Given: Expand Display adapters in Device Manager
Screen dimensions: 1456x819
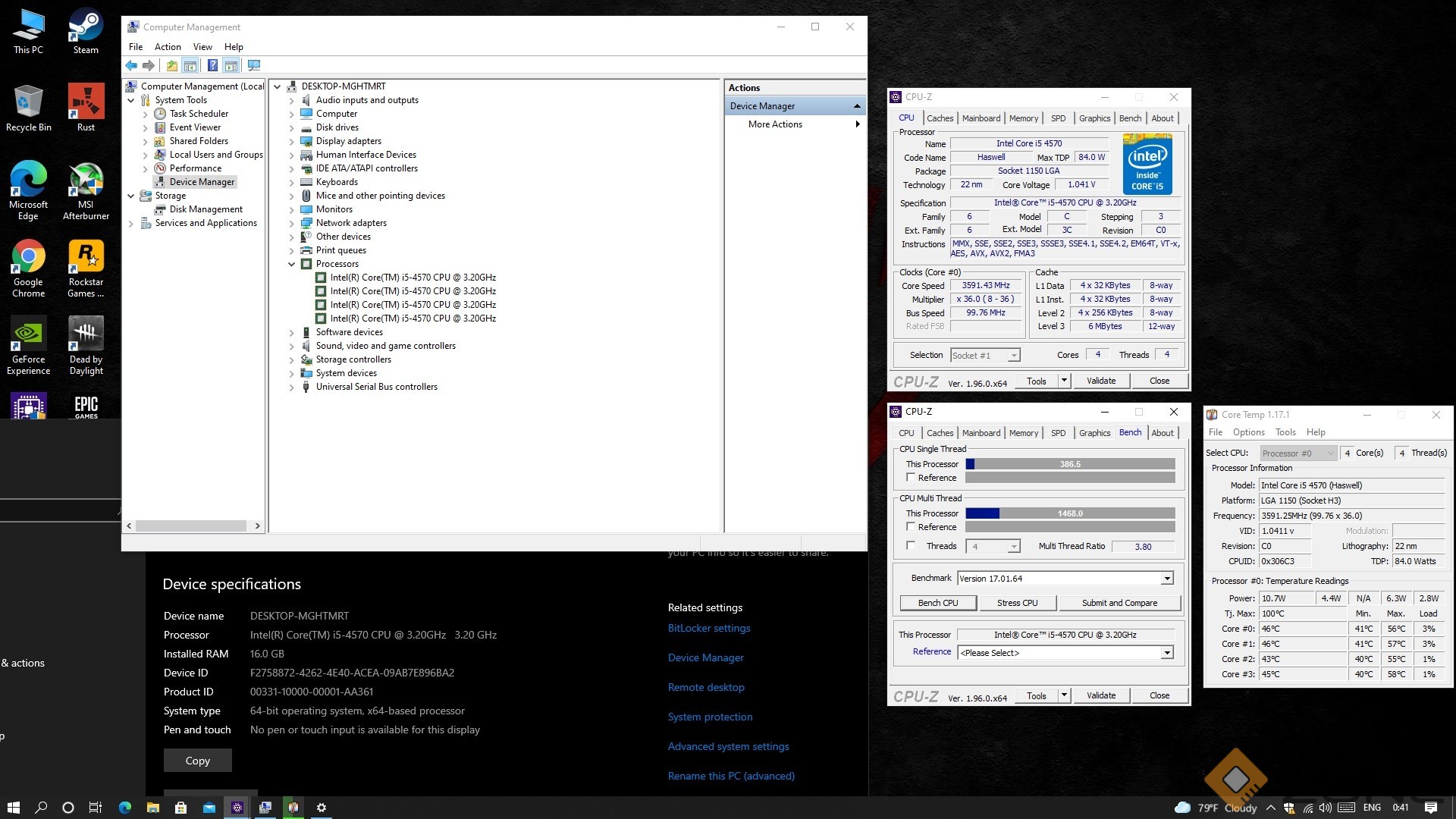Looking at the screenshot, I should (x=291, y=141).
